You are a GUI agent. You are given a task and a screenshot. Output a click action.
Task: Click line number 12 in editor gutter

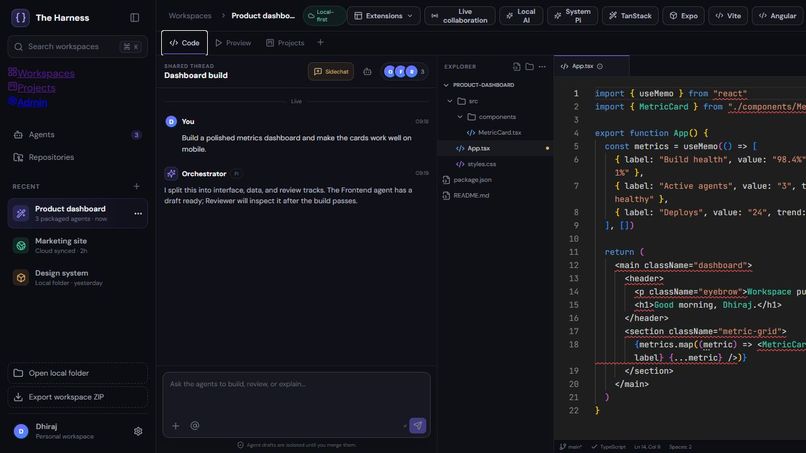click(x=574, y=265)
